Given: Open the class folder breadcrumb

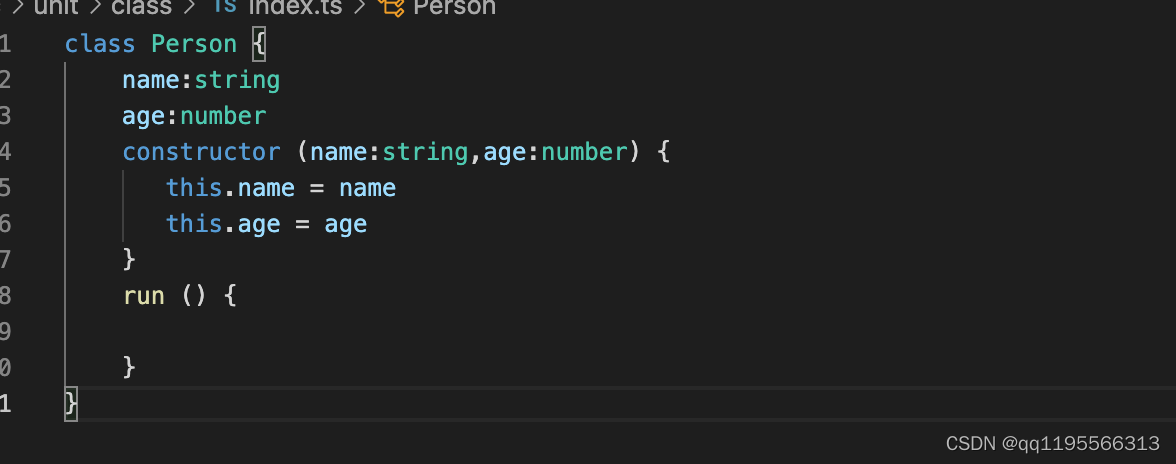Looking at the screenshot, I should (142, 6).
